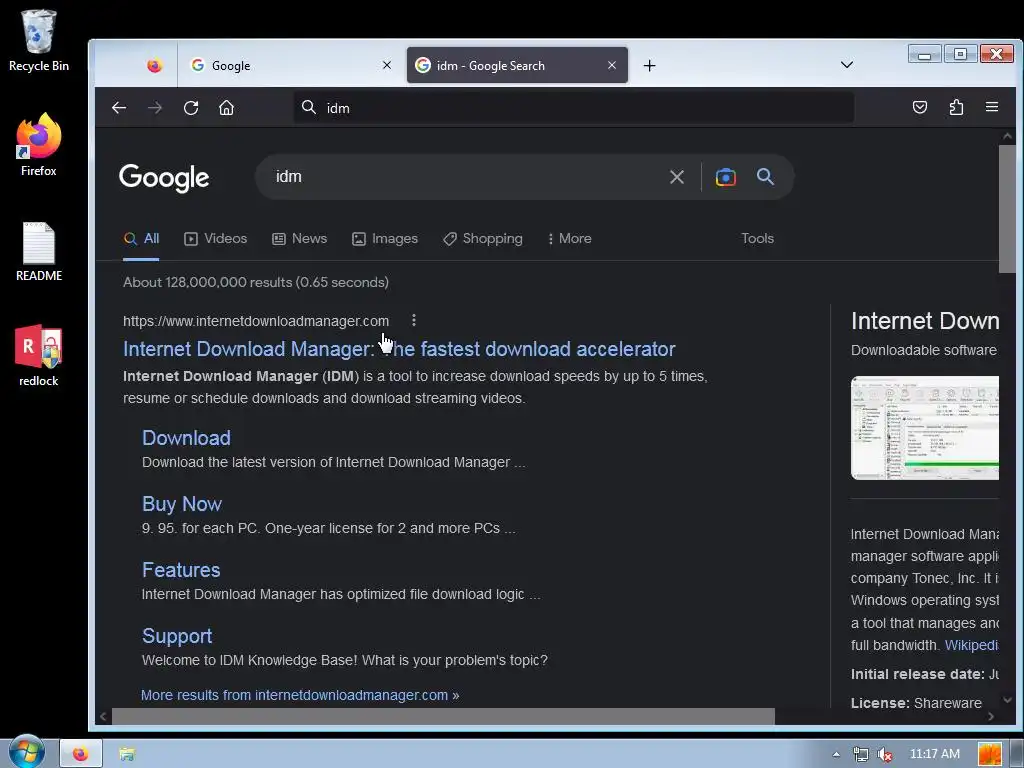Click the Google search magnifier button
Image resolution: width=1024 pixels, height=768 pixels.
click(x=765, y=176)
